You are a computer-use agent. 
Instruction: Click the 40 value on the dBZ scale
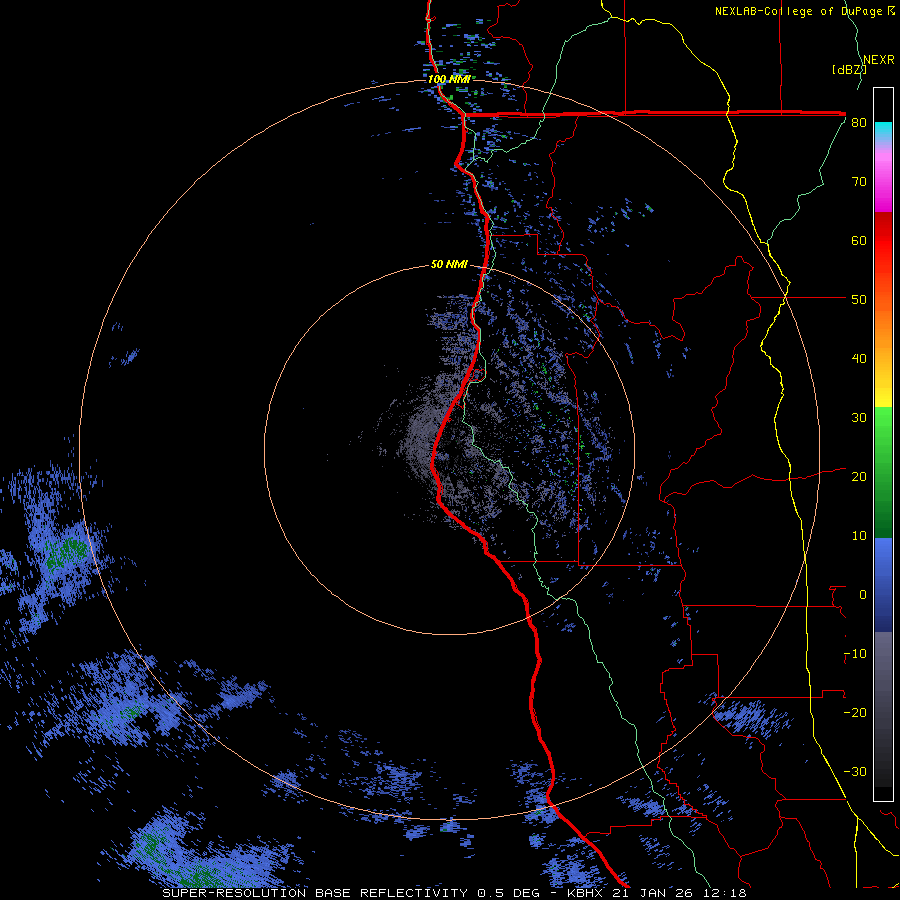859,359
